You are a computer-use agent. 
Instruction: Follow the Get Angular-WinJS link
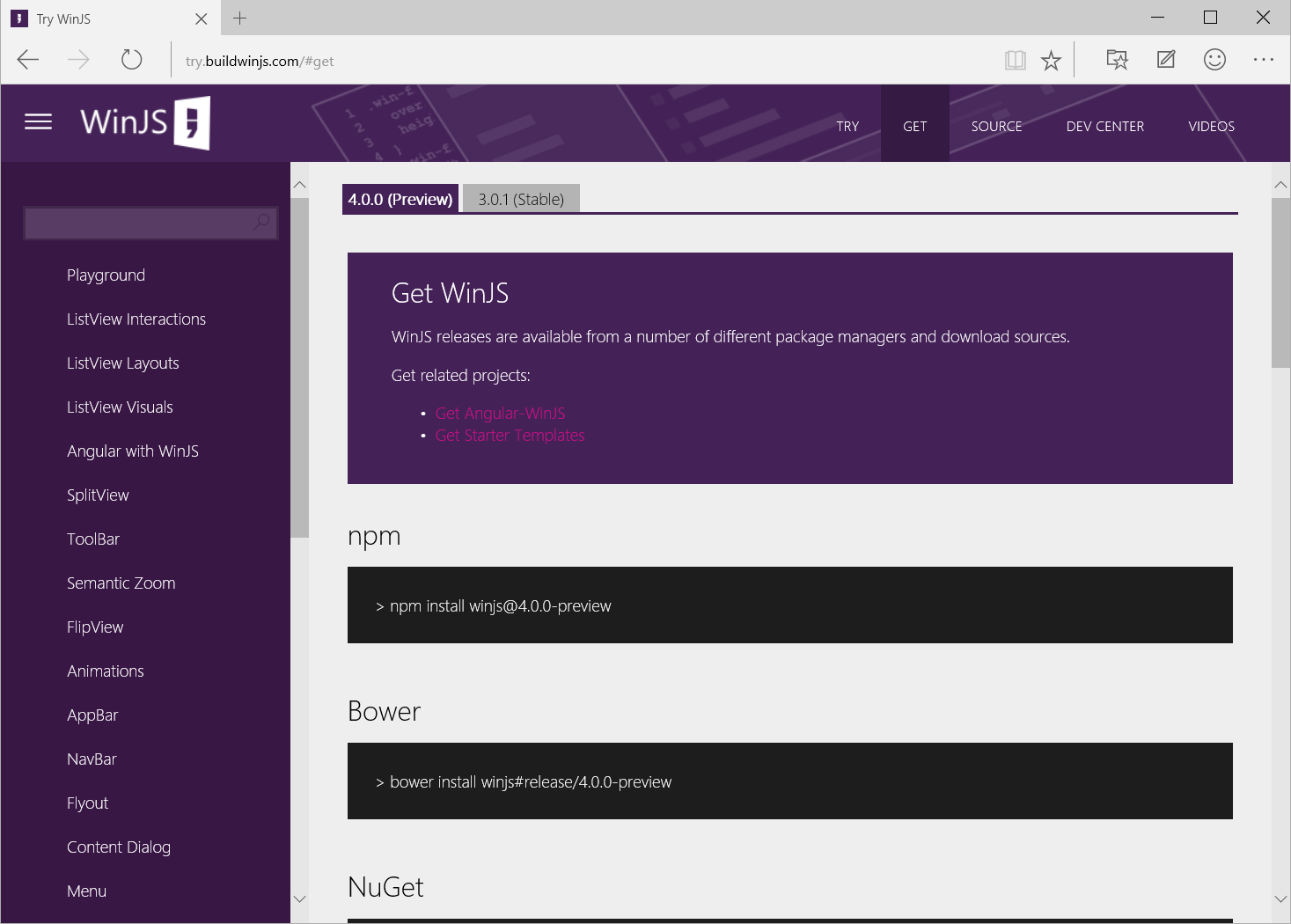[x=501, y=413]
